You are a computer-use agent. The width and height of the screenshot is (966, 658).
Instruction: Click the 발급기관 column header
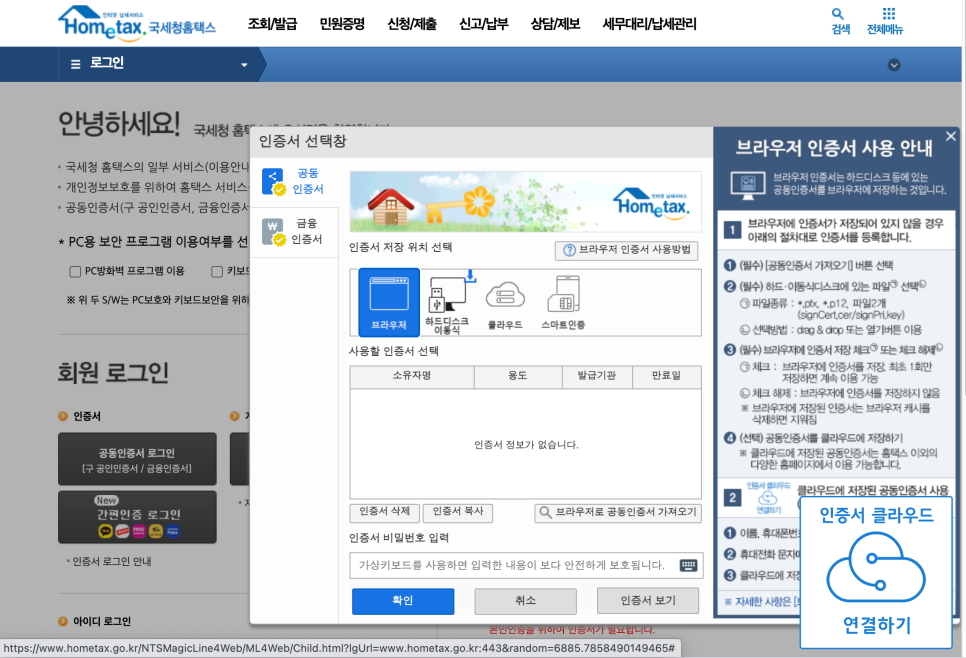point(597,376)
